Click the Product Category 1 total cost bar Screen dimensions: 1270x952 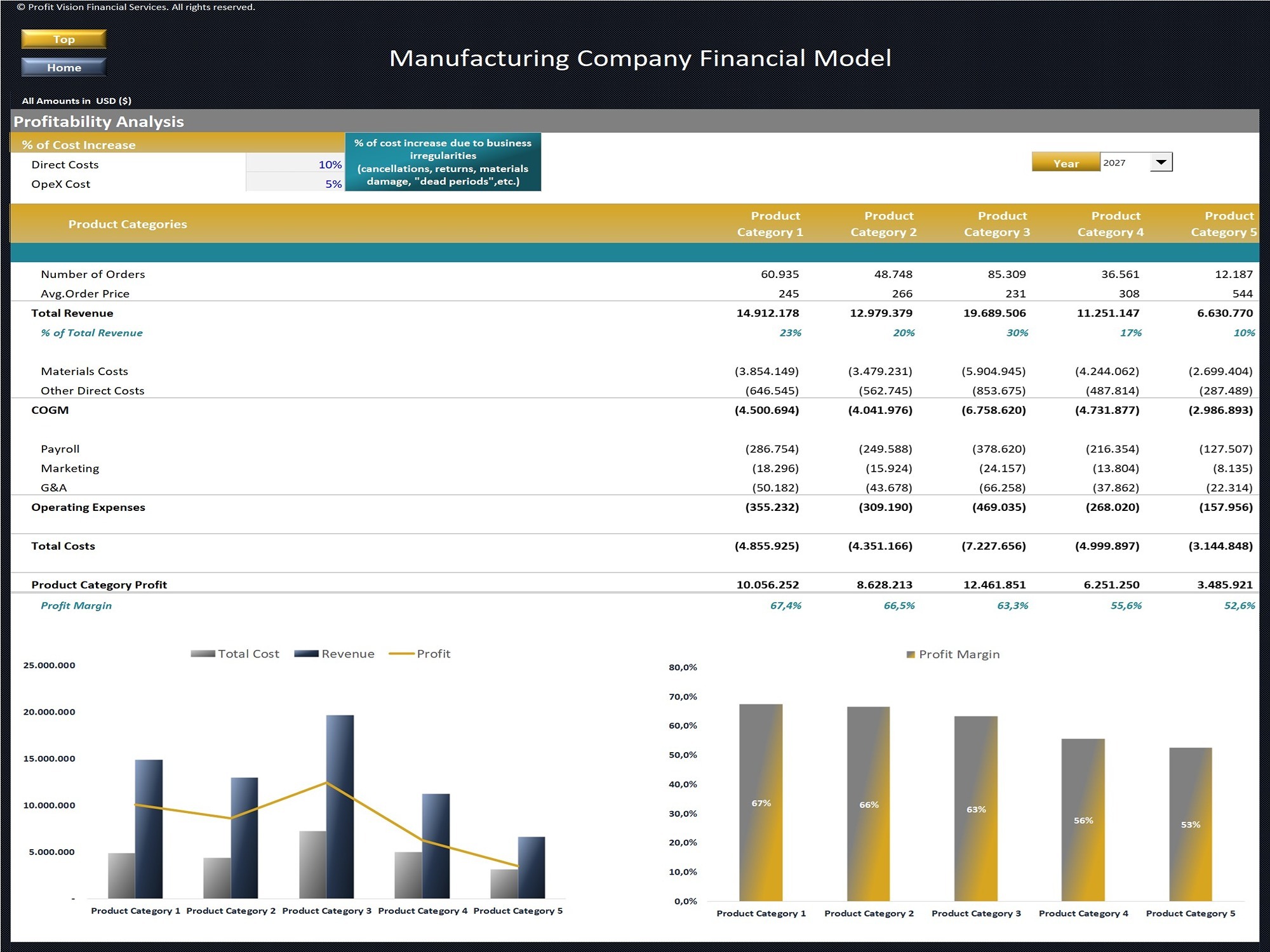pyautogui.click(x=122, y=875)
